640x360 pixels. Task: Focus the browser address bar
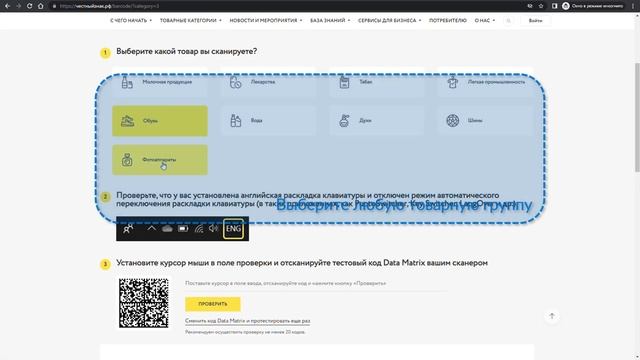286,6
